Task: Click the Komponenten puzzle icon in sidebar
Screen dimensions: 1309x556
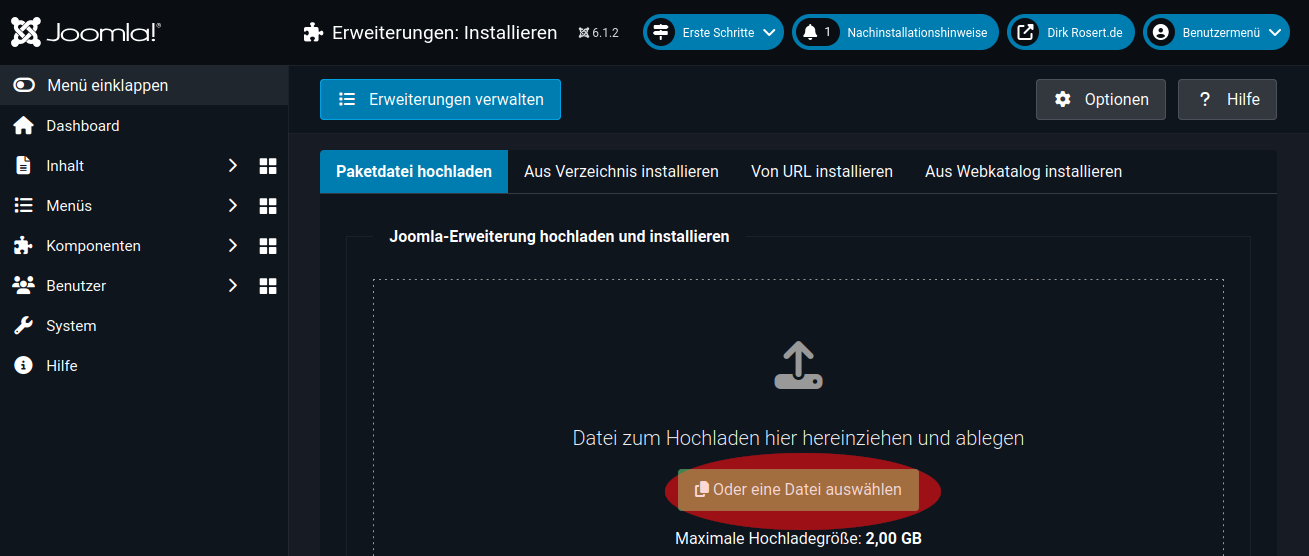Action: point(23,246)
